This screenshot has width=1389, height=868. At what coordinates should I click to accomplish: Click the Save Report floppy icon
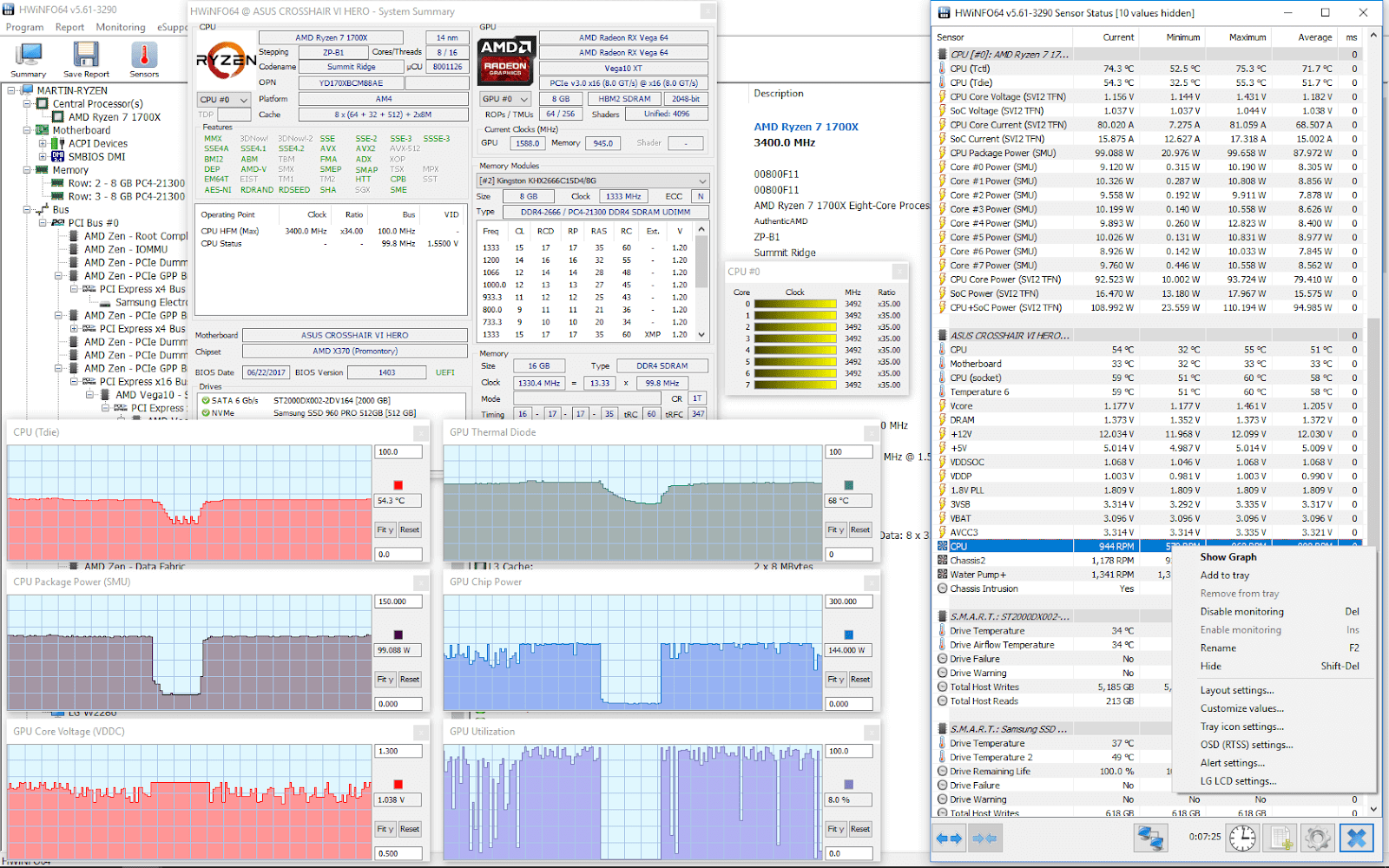86,59
